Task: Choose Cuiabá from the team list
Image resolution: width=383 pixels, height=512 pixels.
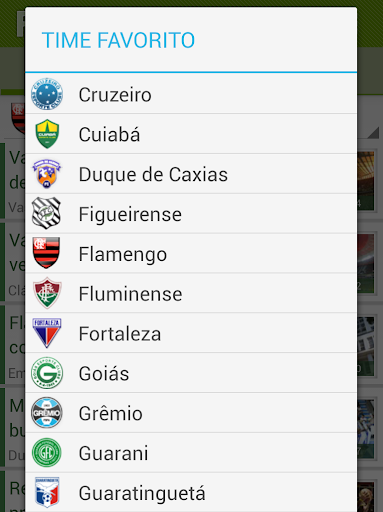Action: pos(191,134)
